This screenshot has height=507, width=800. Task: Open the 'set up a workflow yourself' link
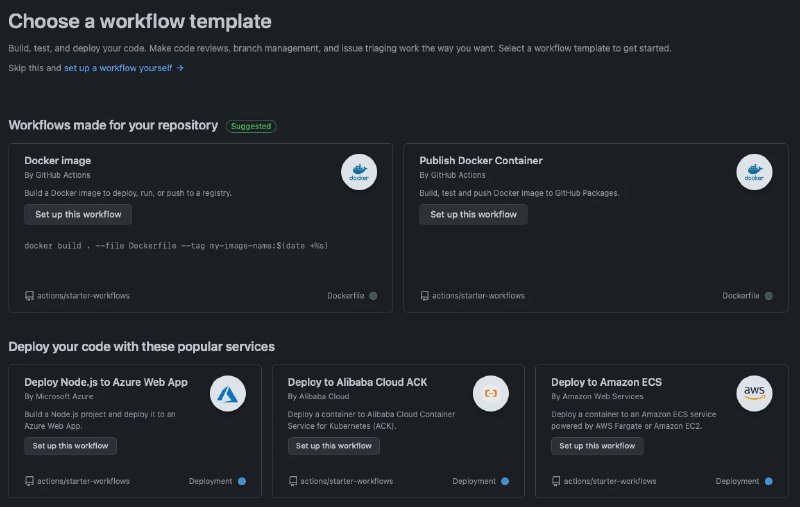tap(123, 68)
